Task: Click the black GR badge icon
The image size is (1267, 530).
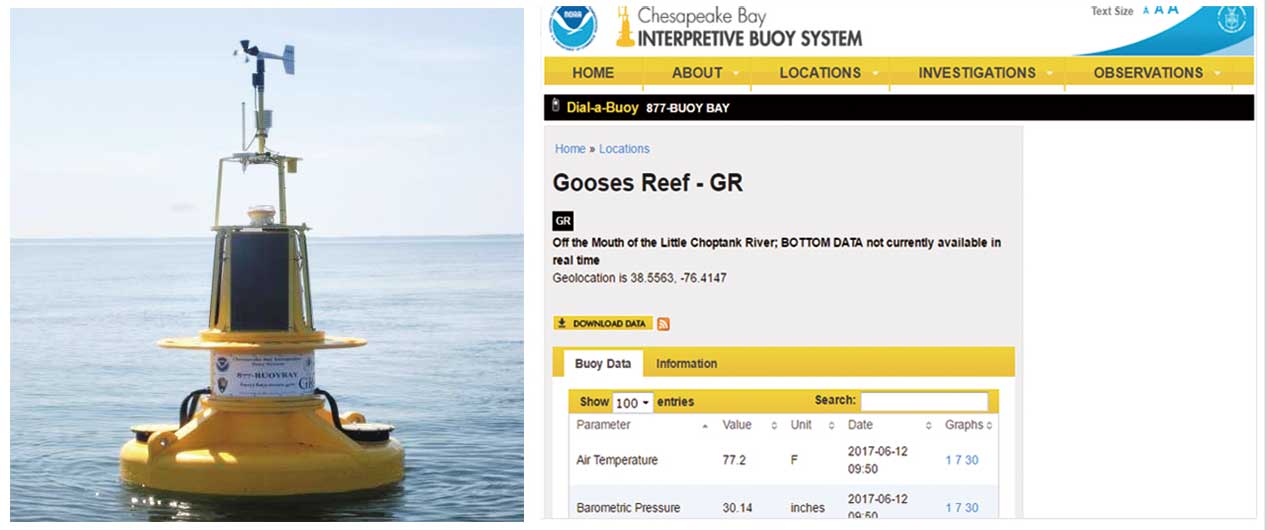Action: coord(563,221)
